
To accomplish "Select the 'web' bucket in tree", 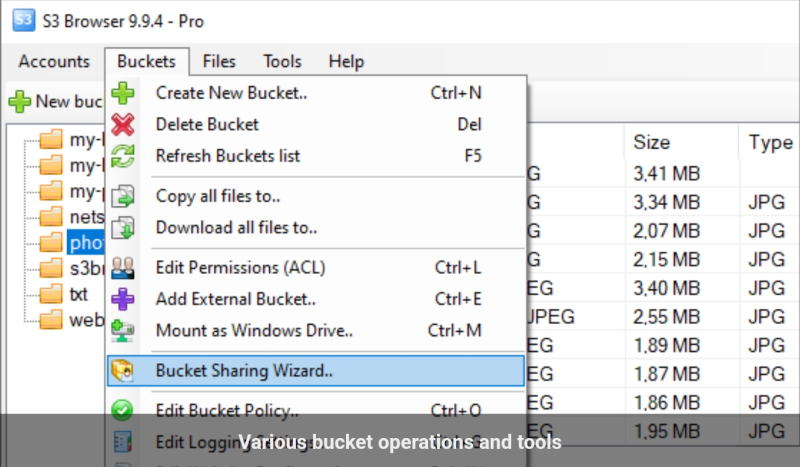I will click(x=87, y=320).
